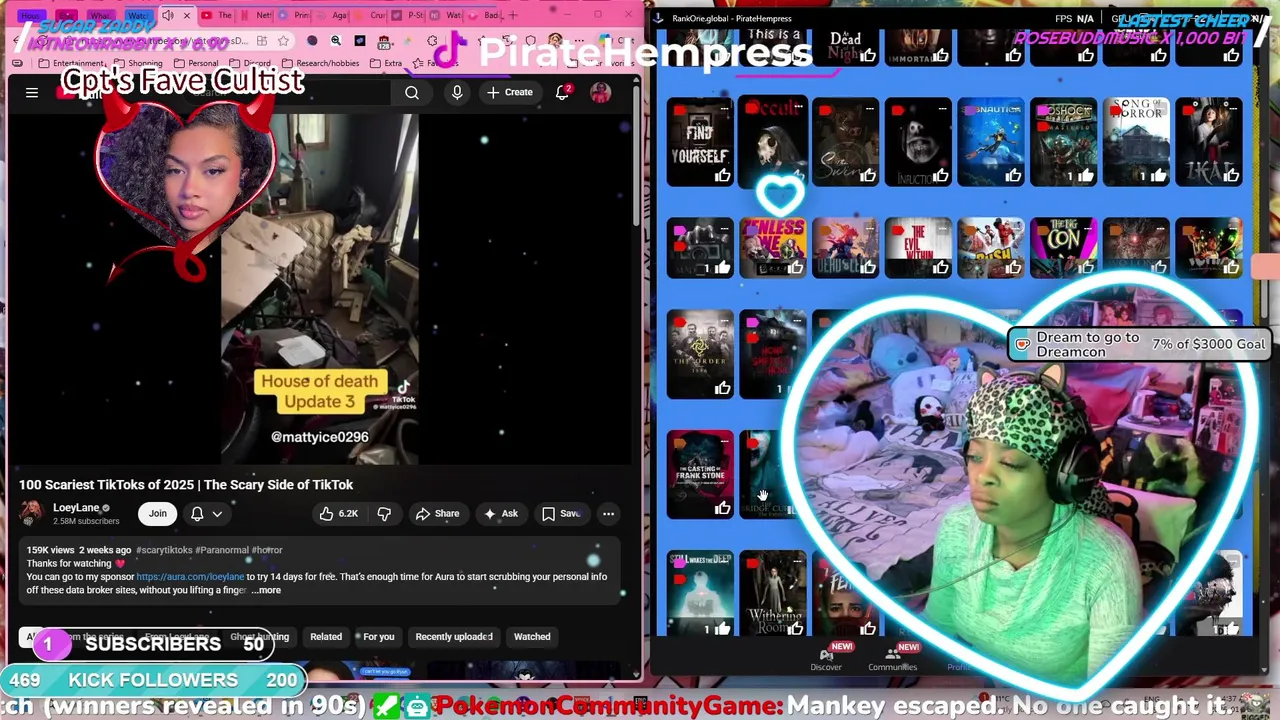
Task: Like the Subnautica game card
Action: click(1013, 176)
